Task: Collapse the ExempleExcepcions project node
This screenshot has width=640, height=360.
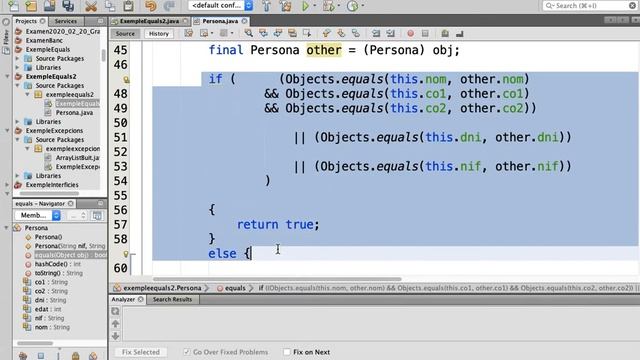Action: pyautogui.click(x=7, y=131)
